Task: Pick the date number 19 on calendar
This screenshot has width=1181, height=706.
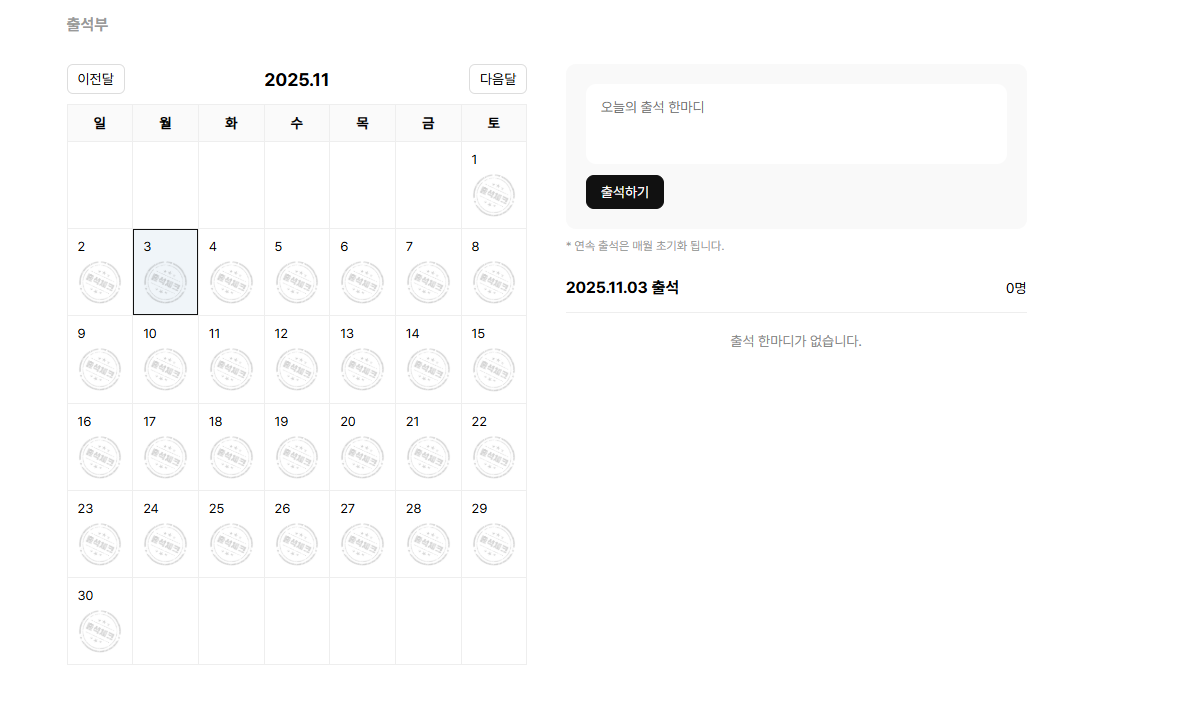Action: point(282,422)
